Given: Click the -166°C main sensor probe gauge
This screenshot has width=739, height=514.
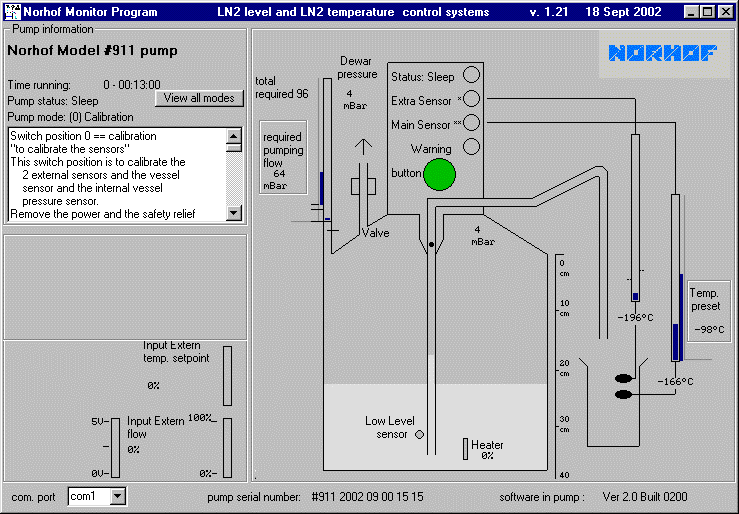Looking at the screenshot, I should (675, 278).
